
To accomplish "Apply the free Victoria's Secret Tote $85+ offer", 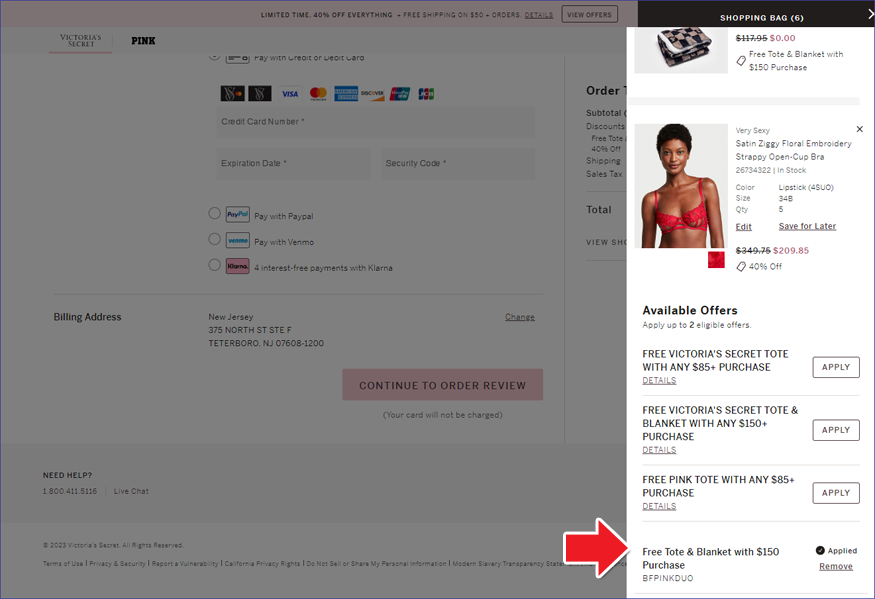I will 836,367.
